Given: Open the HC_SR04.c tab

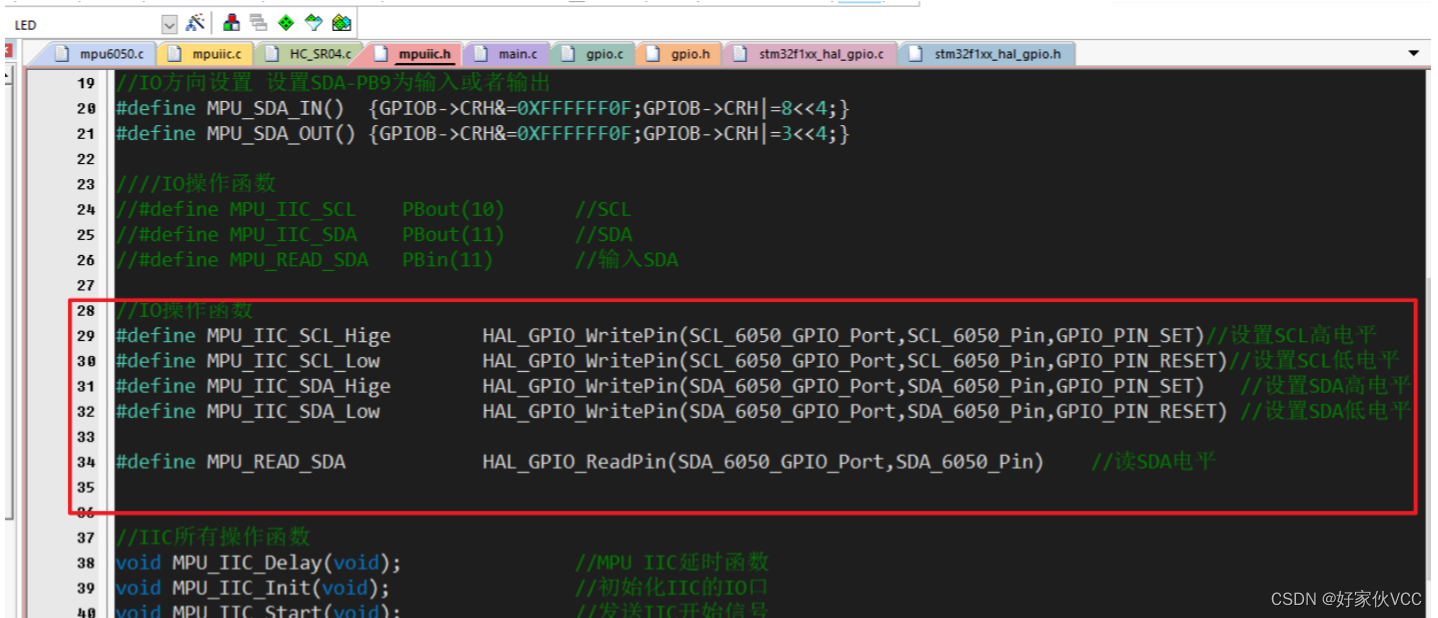Looking at the screenshot, I should [x=308, y=54].
